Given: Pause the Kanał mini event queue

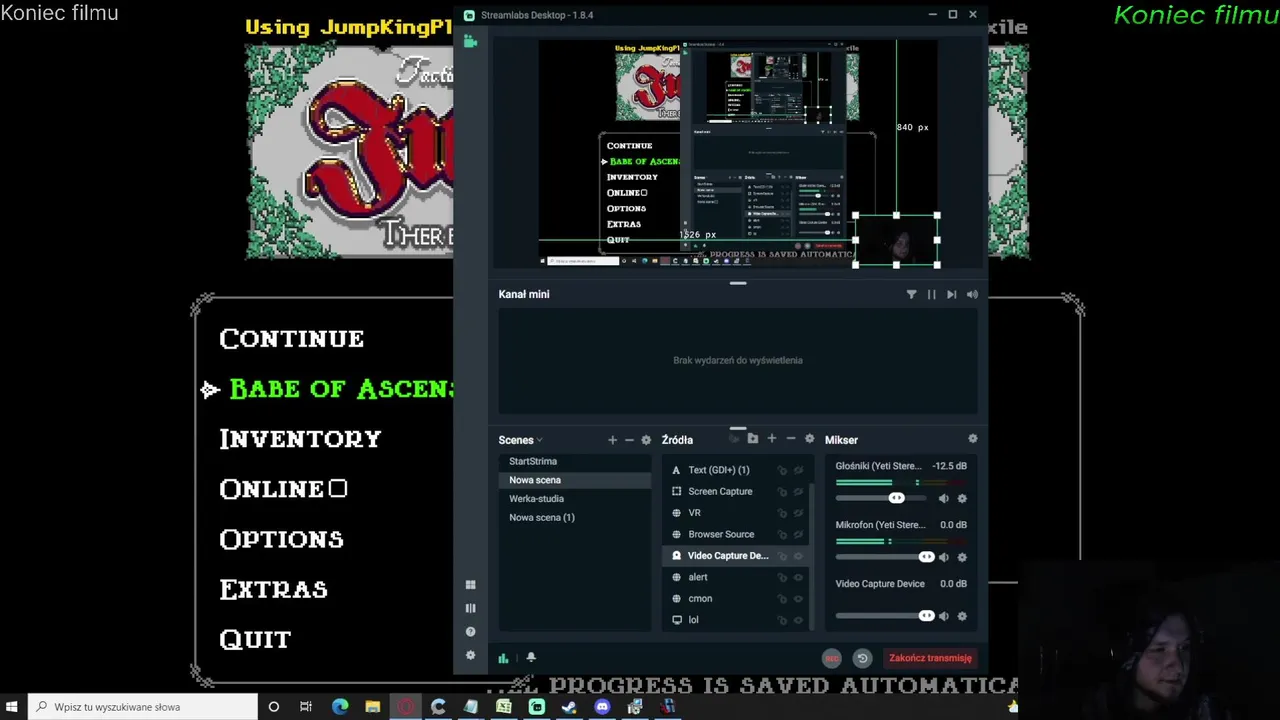Looking at the screenshot, I should (x=931, y=294).
